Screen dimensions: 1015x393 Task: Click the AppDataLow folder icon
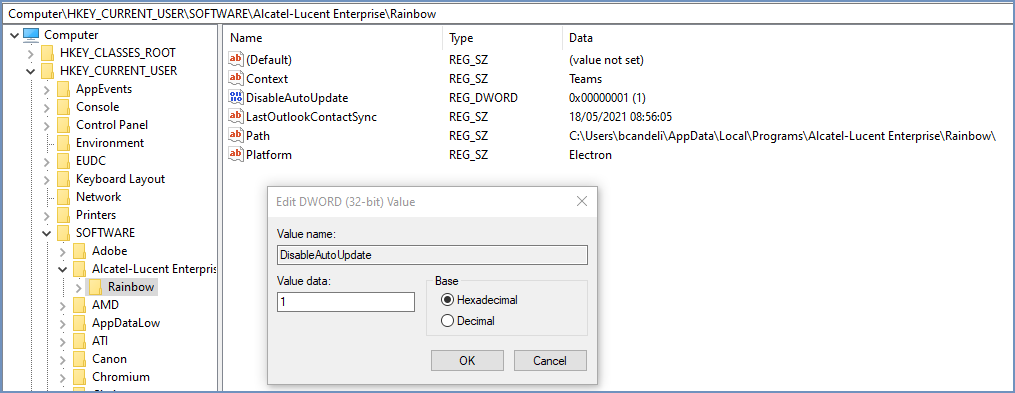pyautogui.click(x=79, y=323)
